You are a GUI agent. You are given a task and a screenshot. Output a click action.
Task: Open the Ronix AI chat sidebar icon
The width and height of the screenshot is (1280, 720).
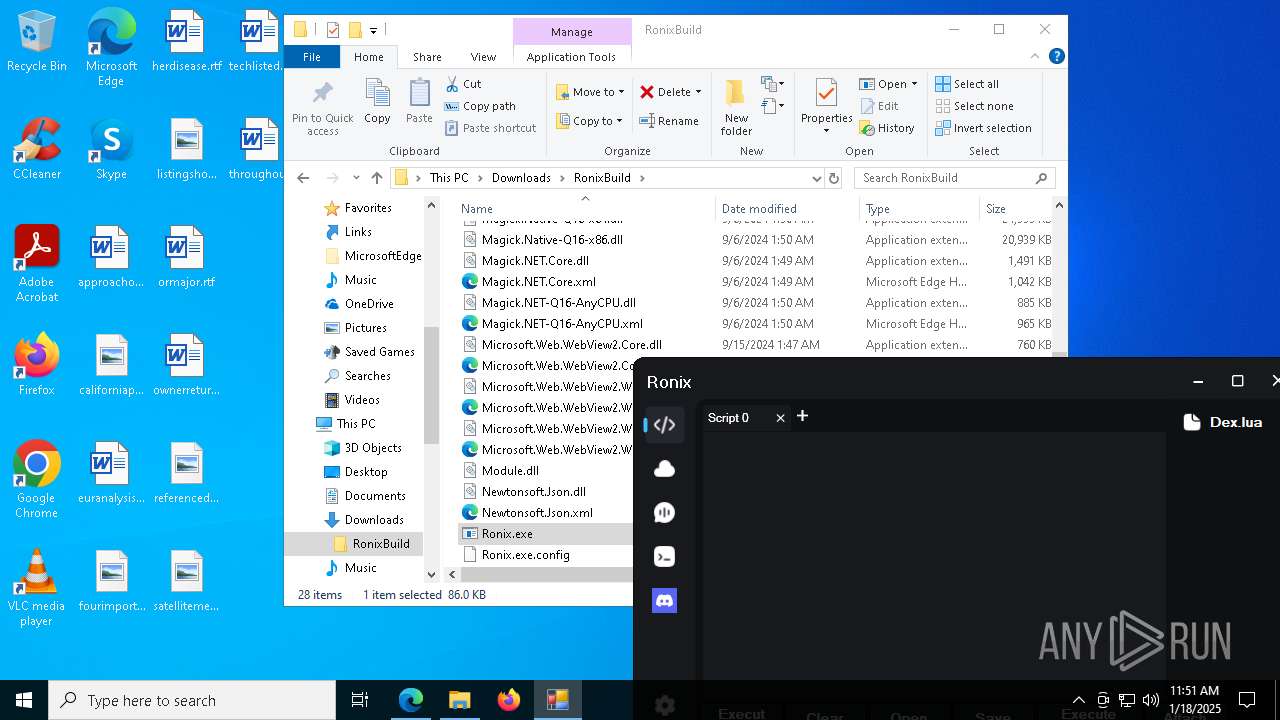point(664,513)
